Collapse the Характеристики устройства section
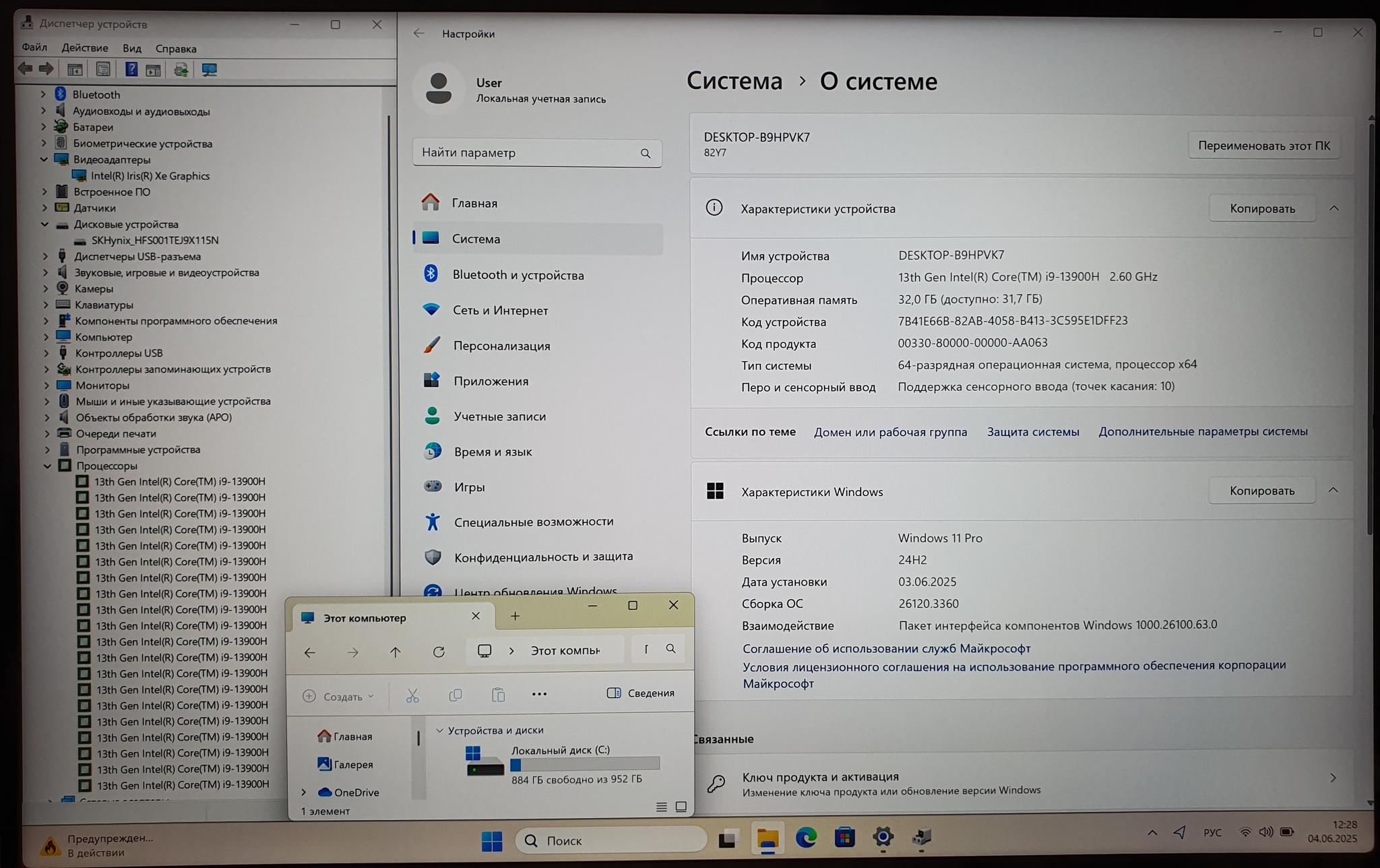The width and height of the screenshot is (1380, 868). point(1334,208)
